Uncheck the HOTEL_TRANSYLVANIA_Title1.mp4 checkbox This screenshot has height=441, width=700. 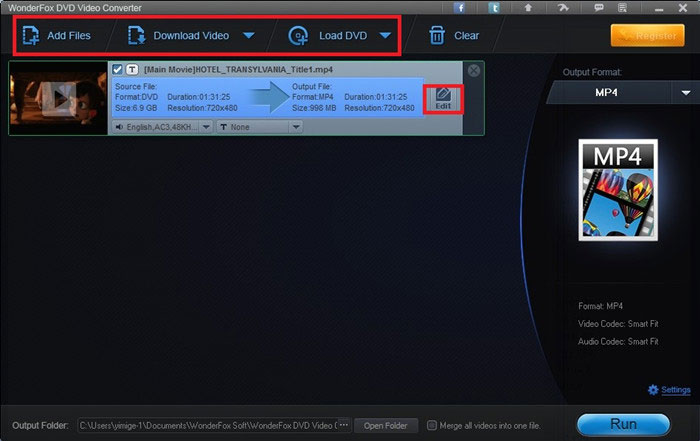(x=117, y=70)
